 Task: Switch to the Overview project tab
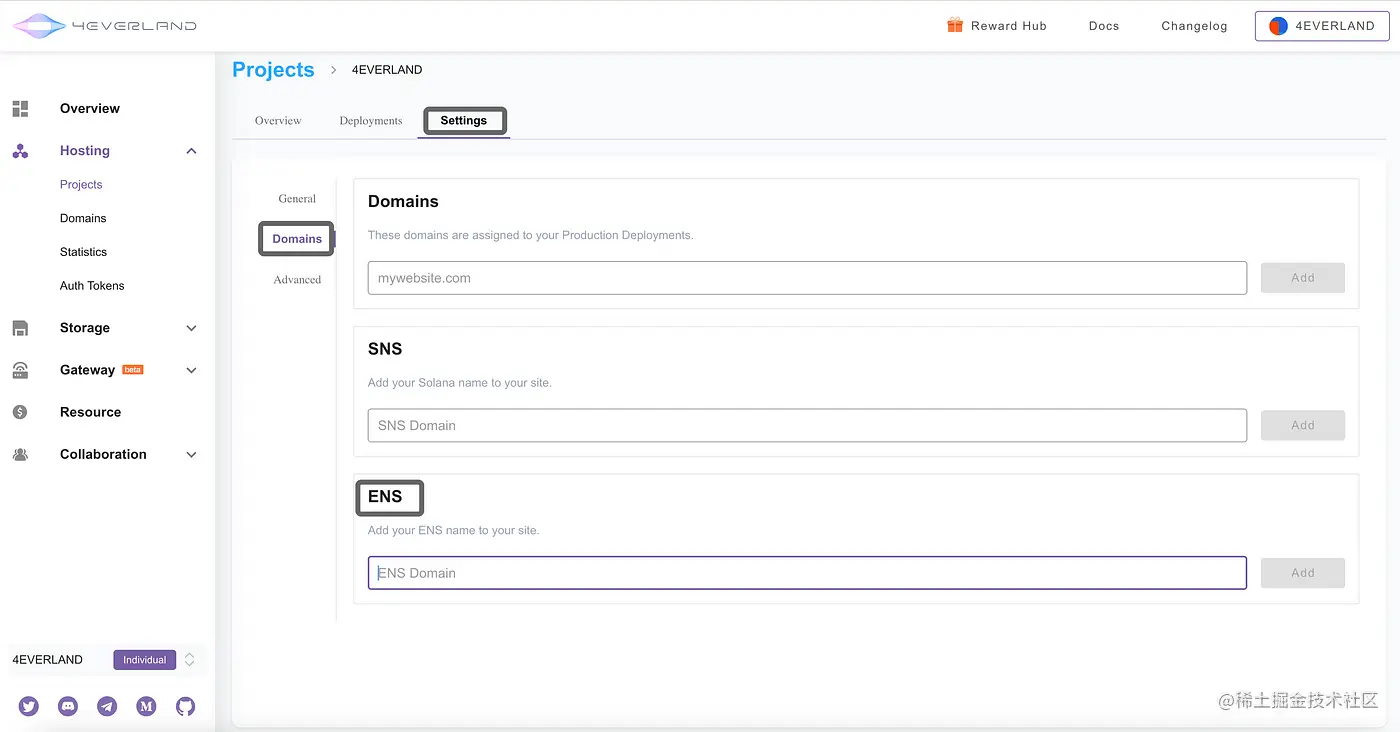coord(278,121)
